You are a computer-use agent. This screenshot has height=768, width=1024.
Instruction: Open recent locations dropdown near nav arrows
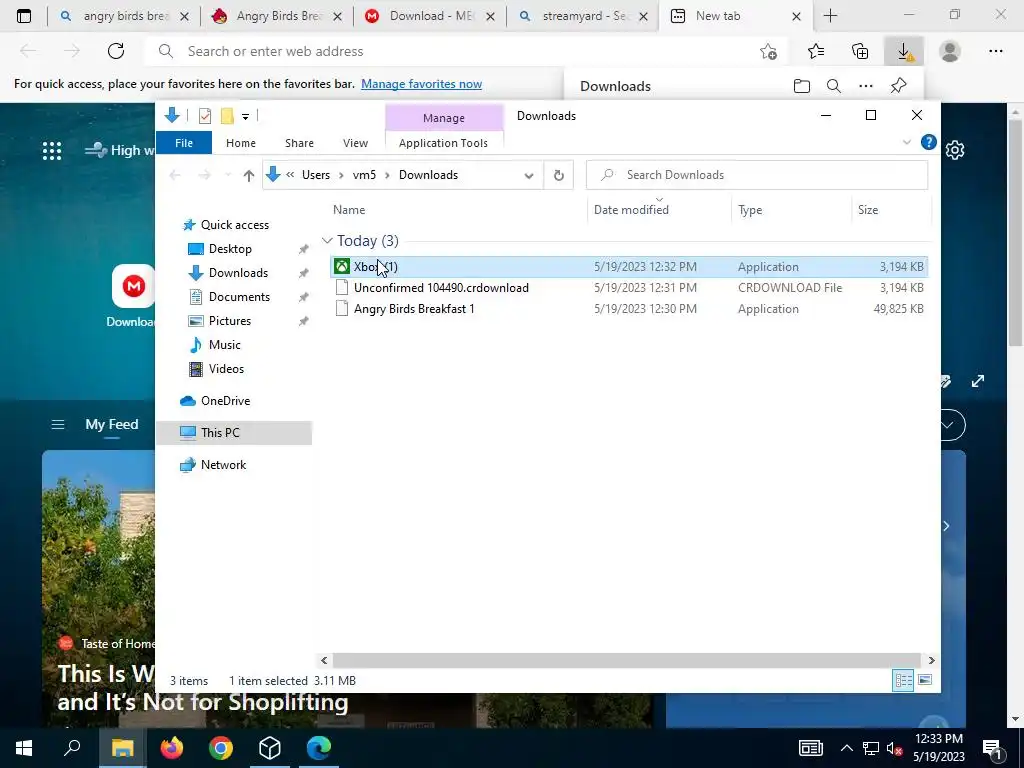pos(227,175)
